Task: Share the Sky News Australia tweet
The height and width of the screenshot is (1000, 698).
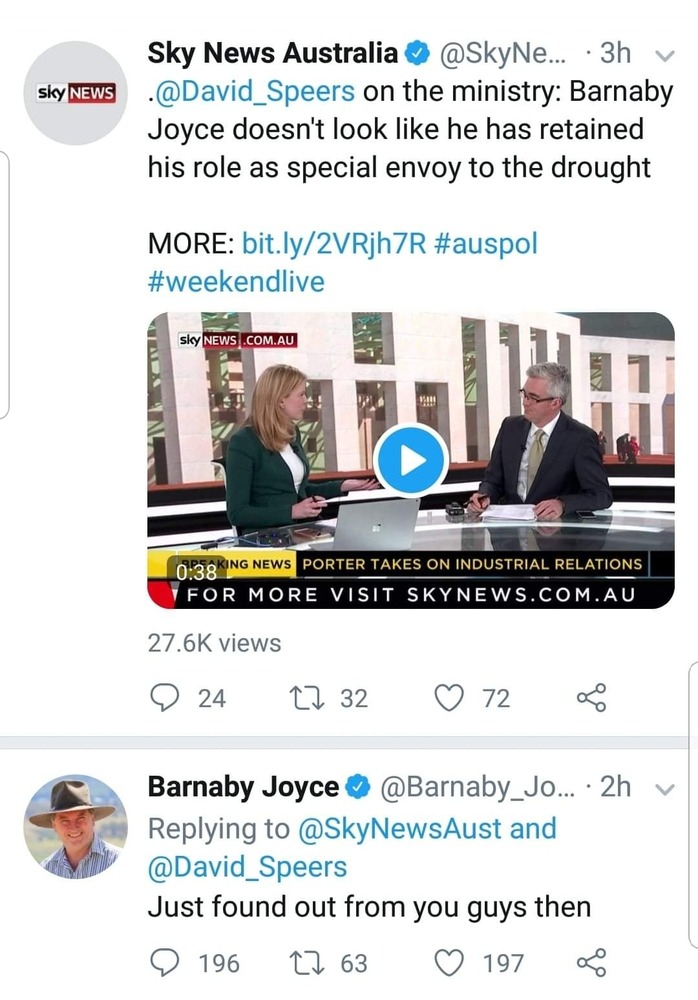Action: click(592, 697)
